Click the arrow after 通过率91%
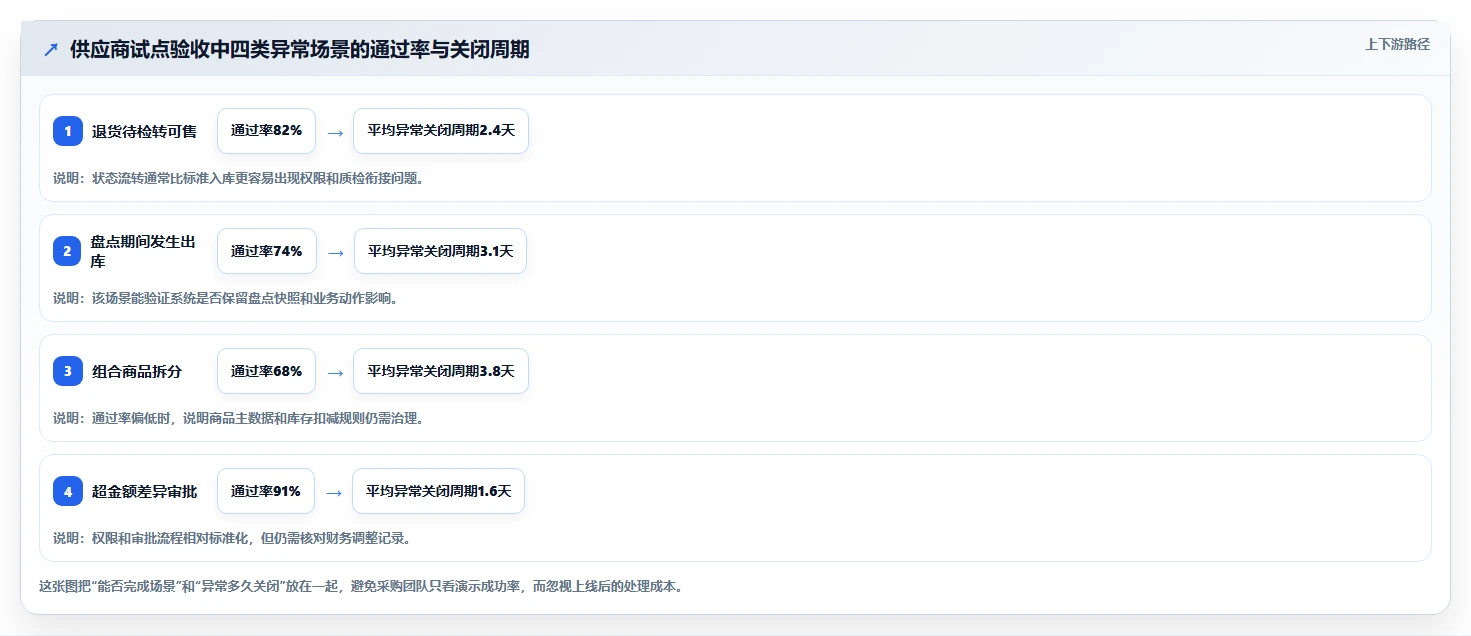This screenshot has height=636, width=1471. (x=335, y=492)
